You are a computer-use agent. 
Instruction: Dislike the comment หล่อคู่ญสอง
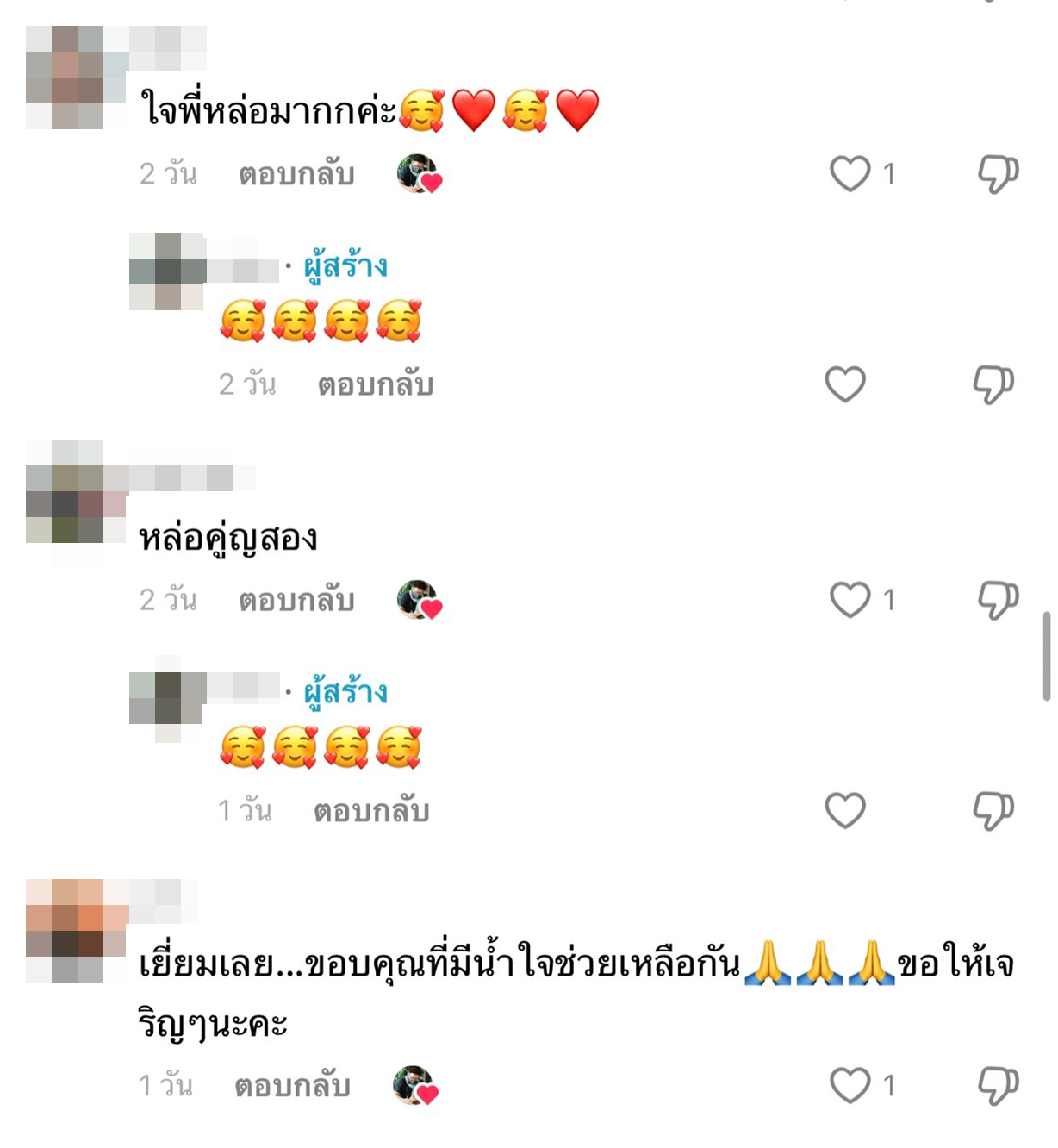point(998,599)
